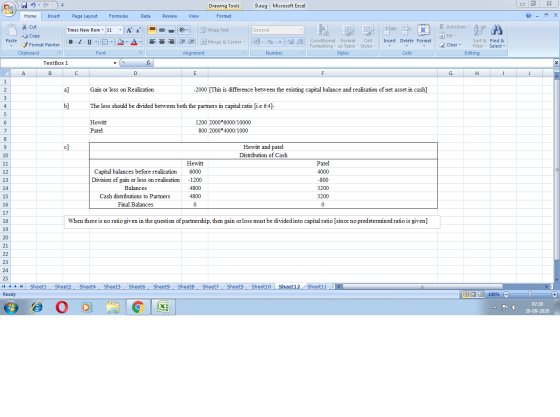The width and height of the screenshot is (560, 417).
Task: Expand the Name Box dropdown arrow
Action: 115,63
